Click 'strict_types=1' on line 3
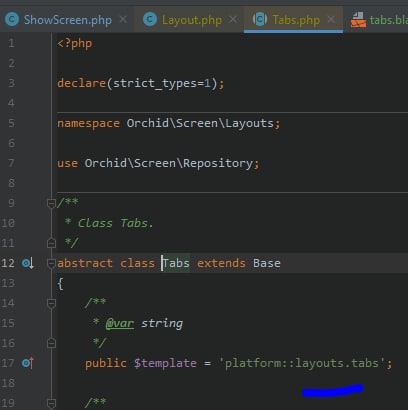Viewport: 408px width, 410px height. coord(162,83)
